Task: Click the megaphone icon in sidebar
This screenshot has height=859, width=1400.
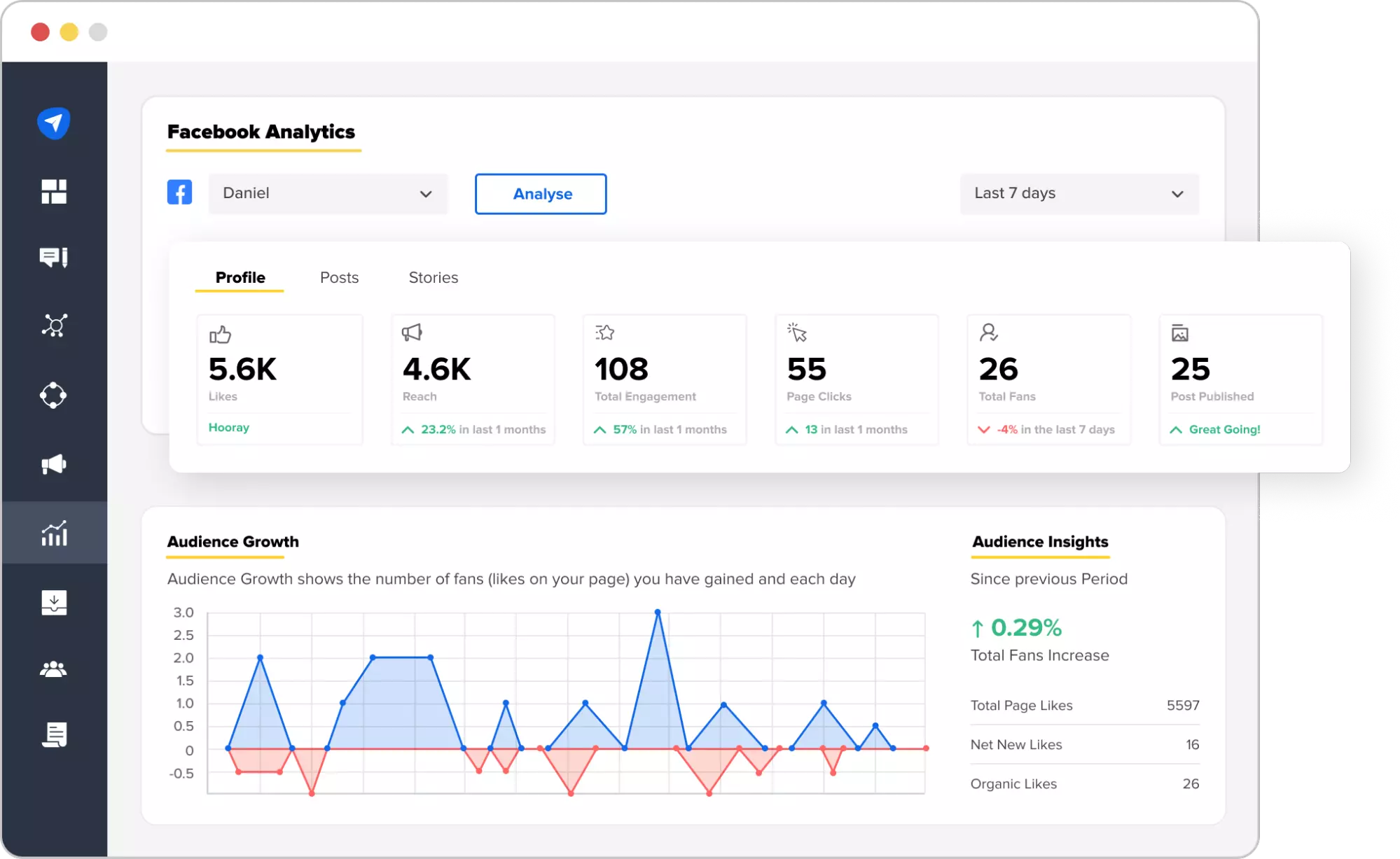Action: (54, 464)
